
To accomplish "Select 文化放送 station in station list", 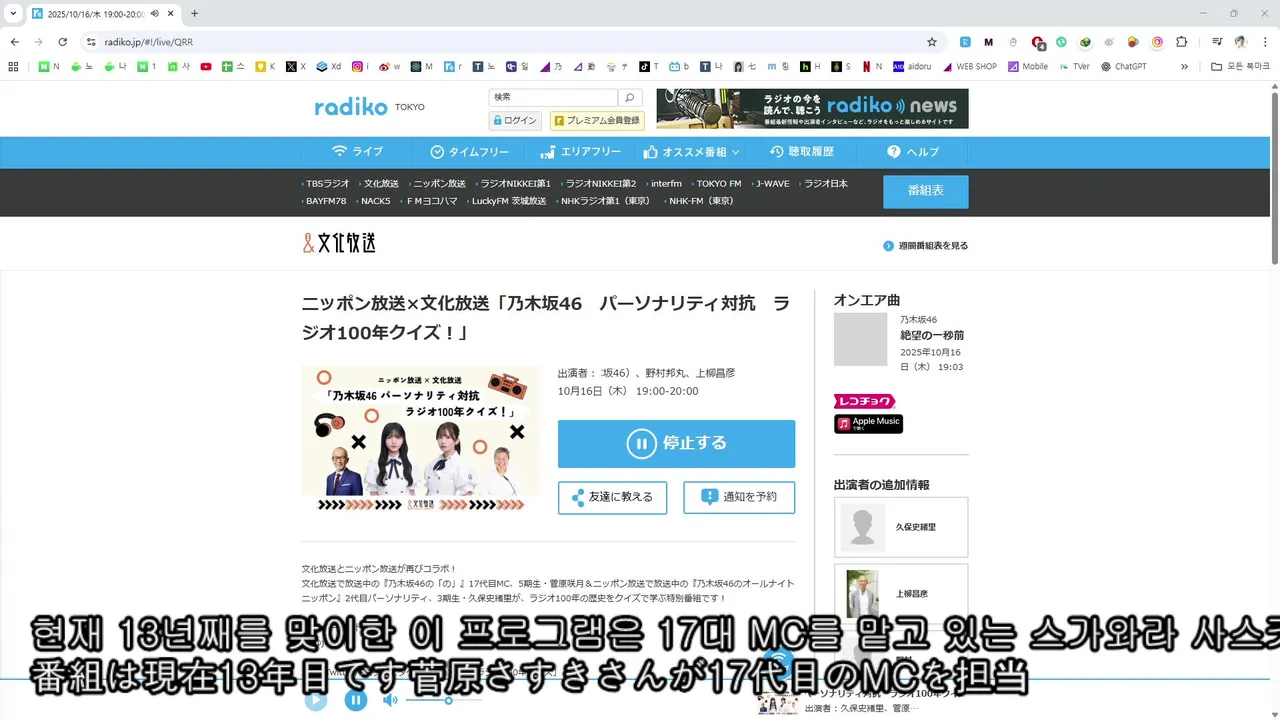I will (x=380, y=184).
